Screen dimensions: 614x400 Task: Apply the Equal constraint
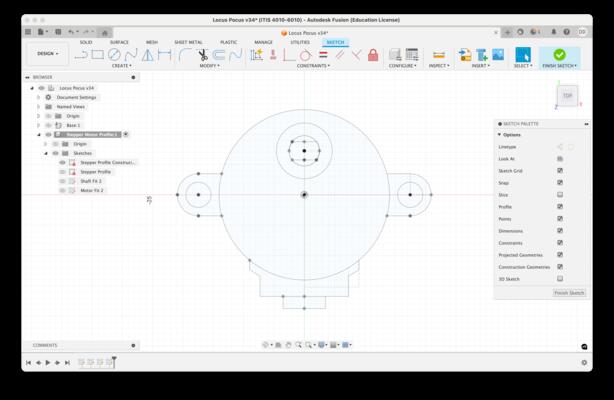point(323,55)
